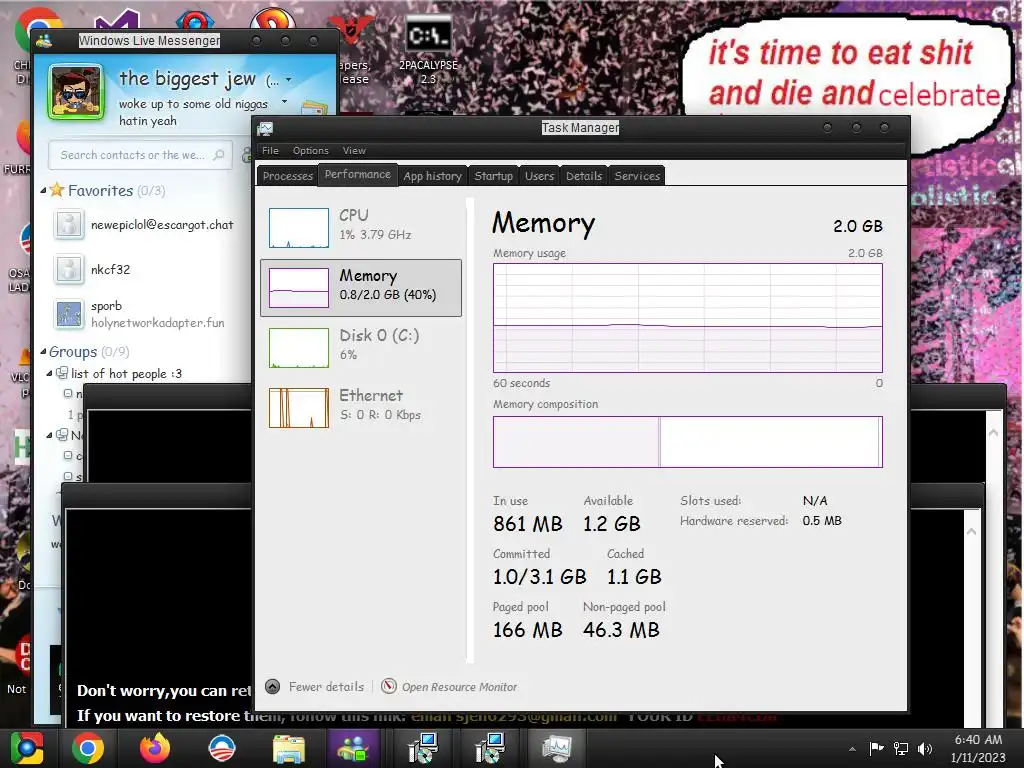1024x768 pixels.
Task: Click '1.2 GB' Available memory value
Action: pyautogui.click(x=611, y=524)
